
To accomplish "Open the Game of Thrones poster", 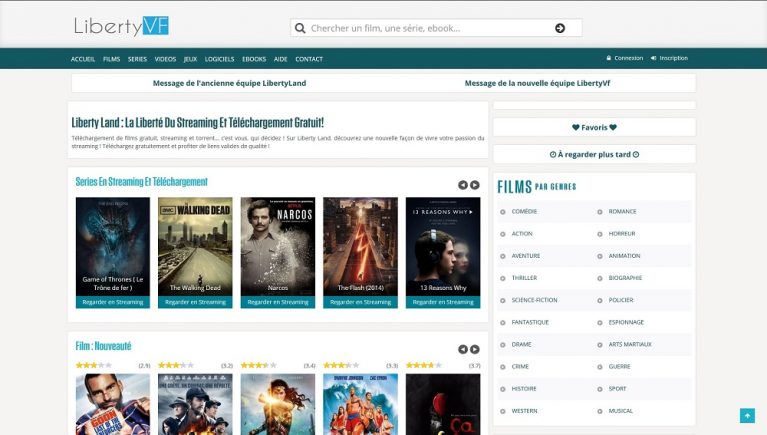I will click(x=113, y=247).
